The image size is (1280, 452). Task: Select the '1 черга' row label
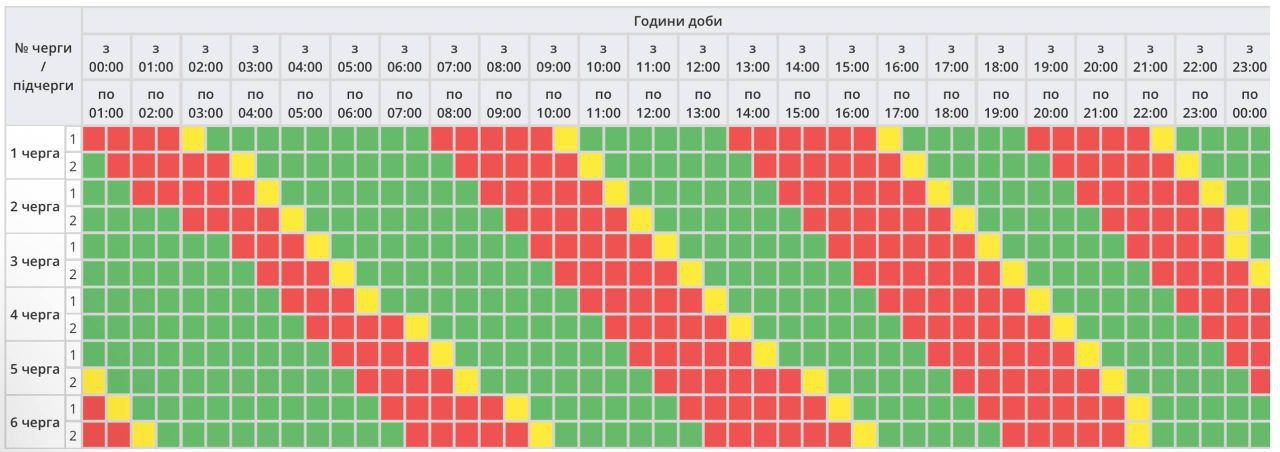(34, 153)
